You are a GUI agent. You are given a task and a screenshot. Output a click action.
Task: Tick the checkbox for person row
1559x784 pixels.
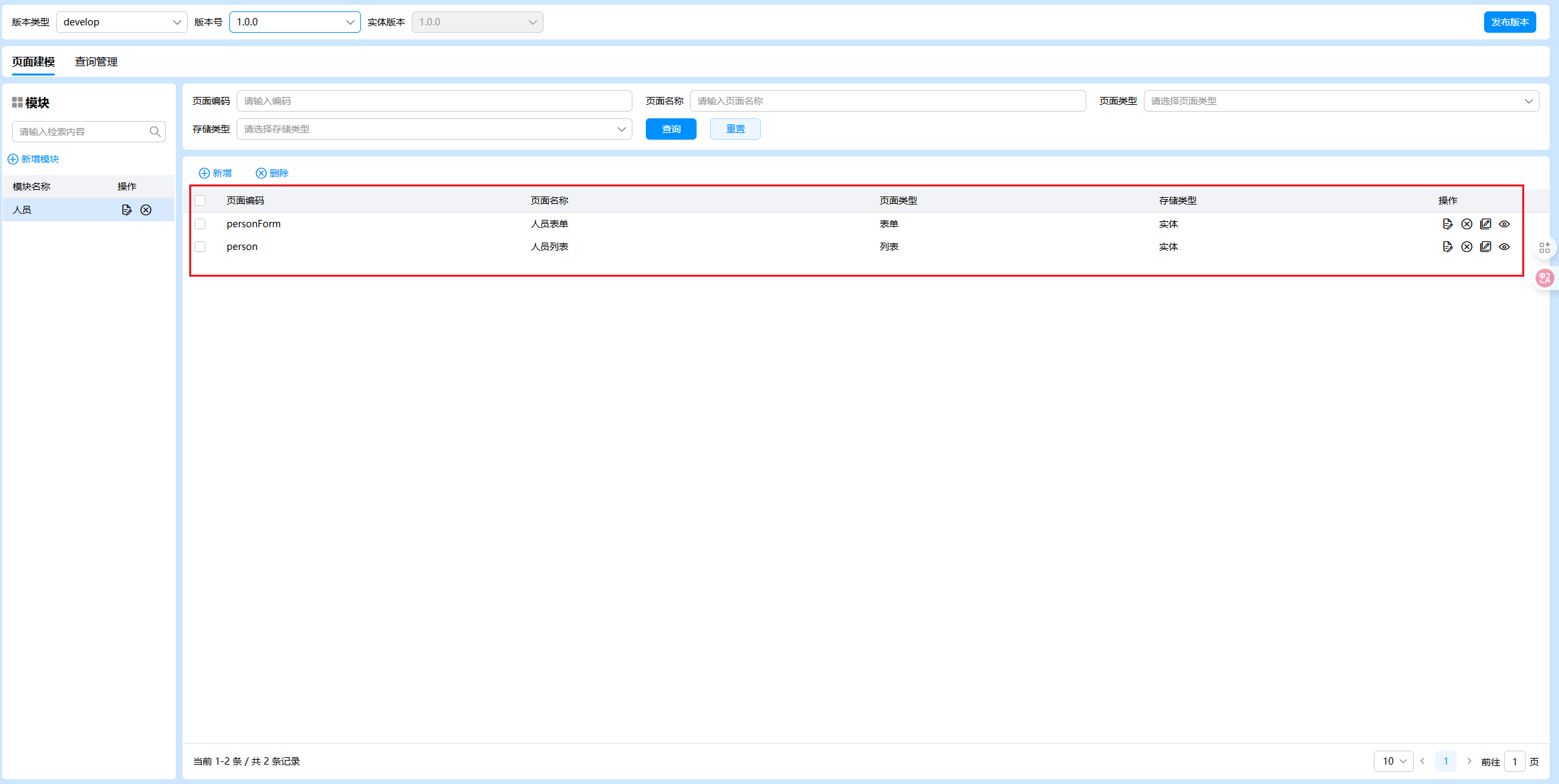click(x=200, y=247)
